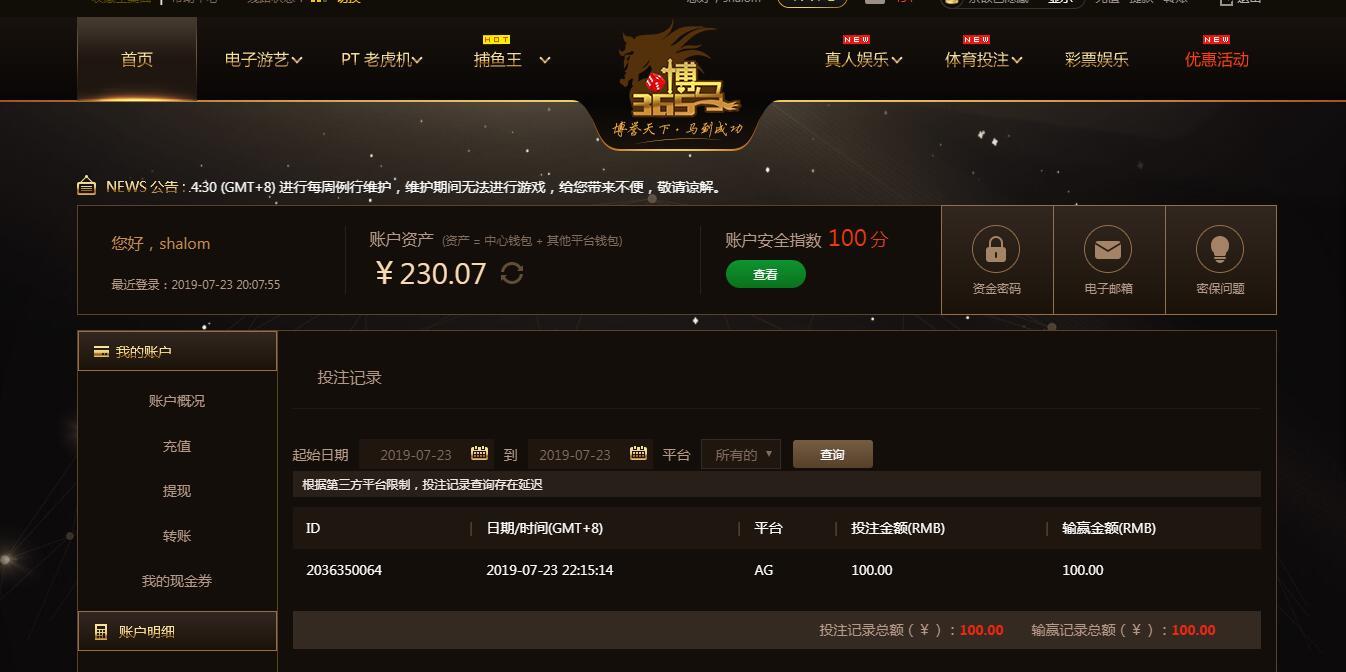
Task: Open calendar icon for start date
Action: [479, 453]
